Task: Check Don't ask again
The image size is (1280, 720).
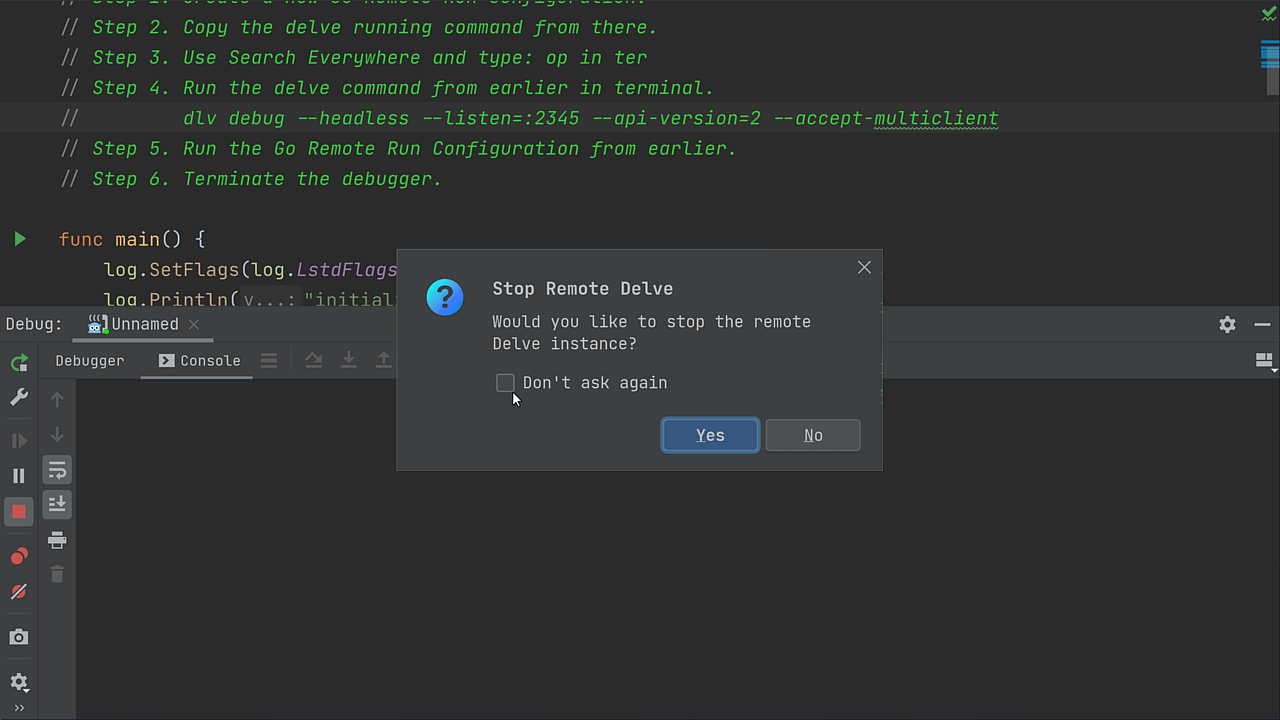Action: pos(505,383)
